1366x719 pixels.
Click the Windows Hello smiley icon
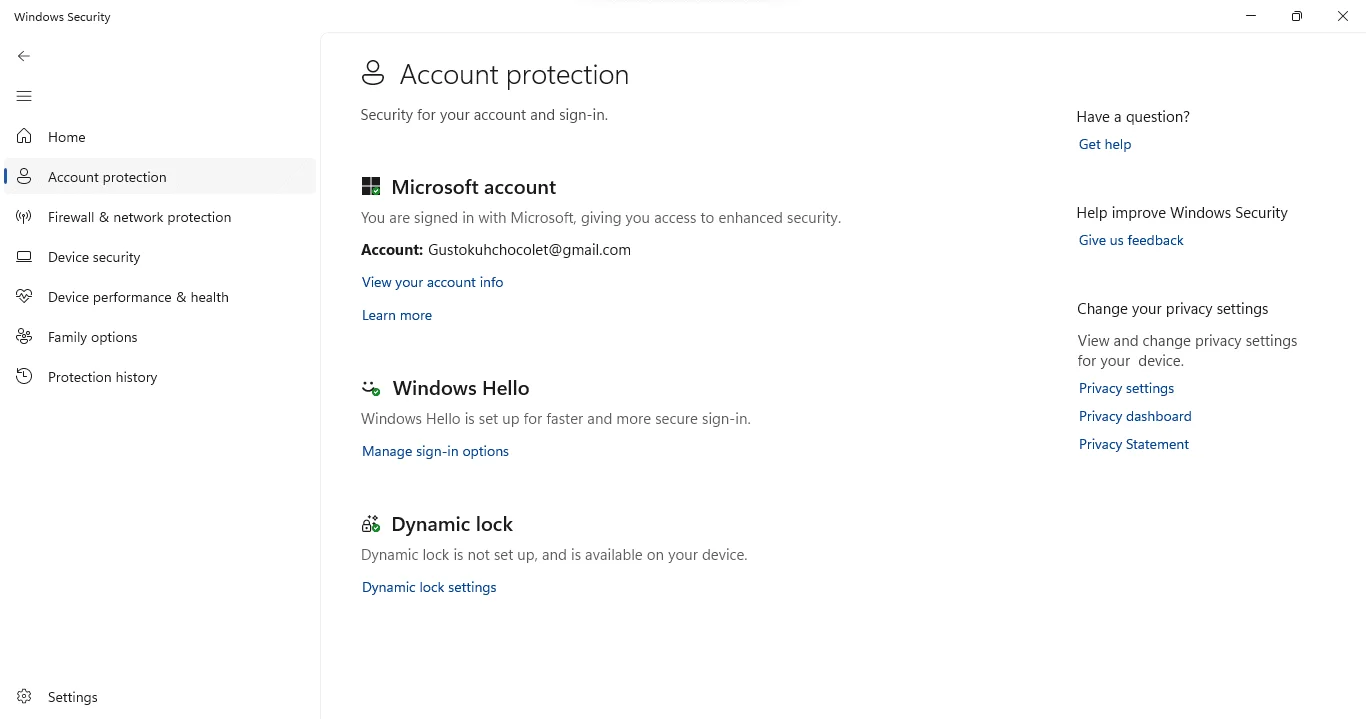point(371,388)
